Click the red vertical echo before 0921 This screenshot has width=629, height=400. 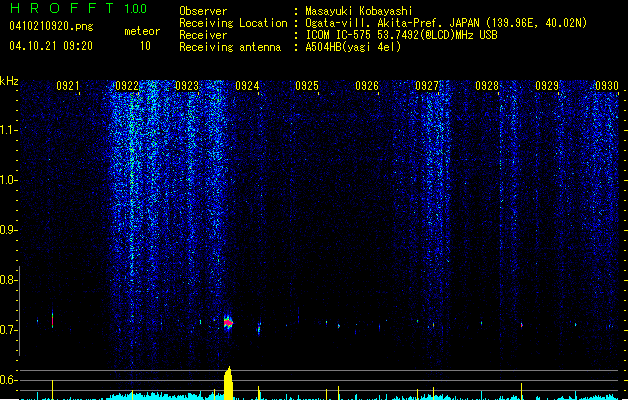click(x=52, y=319)
